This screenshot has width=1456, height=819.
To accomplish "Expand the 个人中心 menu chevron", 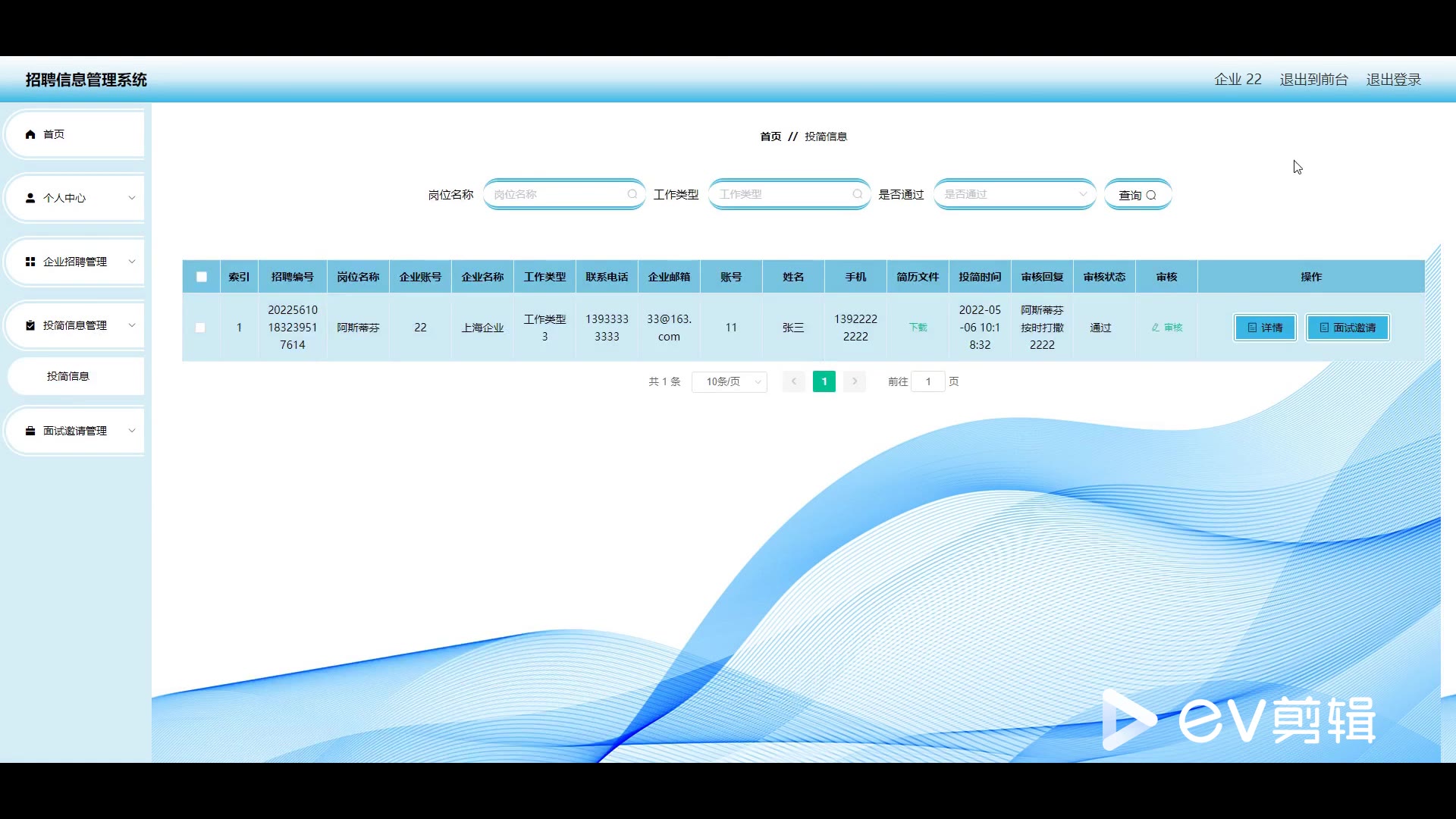I will point(131,198).
